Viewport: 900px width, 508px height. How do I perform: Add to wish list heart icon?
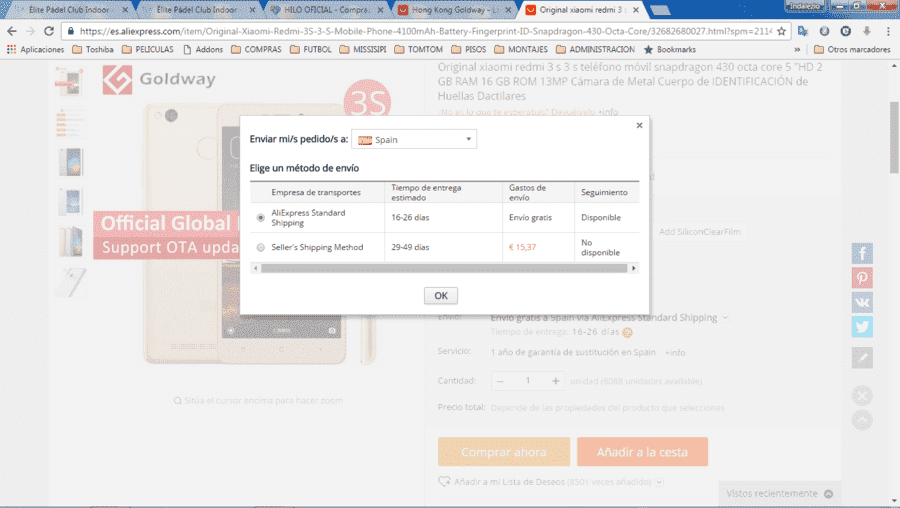pos(444,482)
